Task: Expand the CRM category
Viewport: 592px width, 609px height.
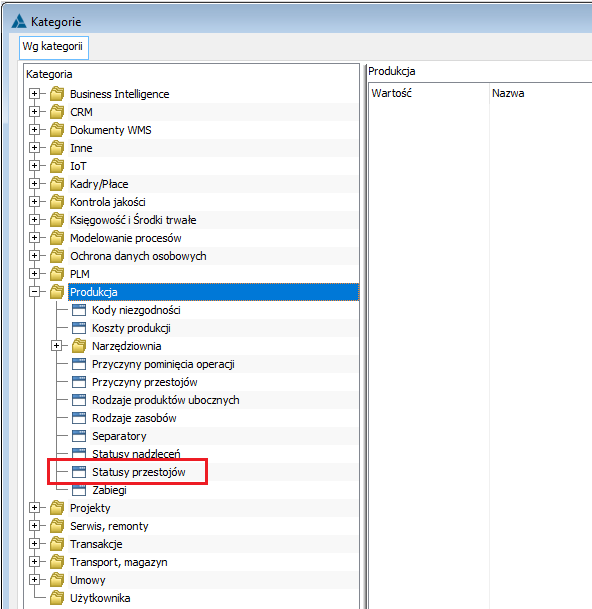Action: [35, 112]
